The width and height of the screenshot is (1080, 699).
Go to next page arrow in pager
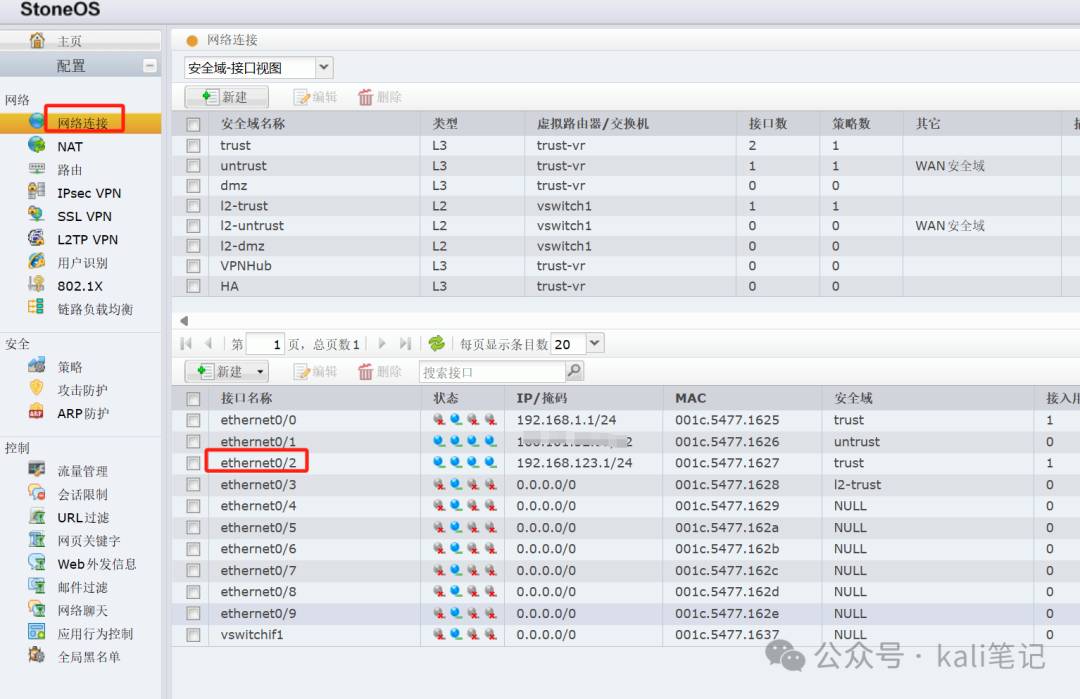click(x=382, y=343)
